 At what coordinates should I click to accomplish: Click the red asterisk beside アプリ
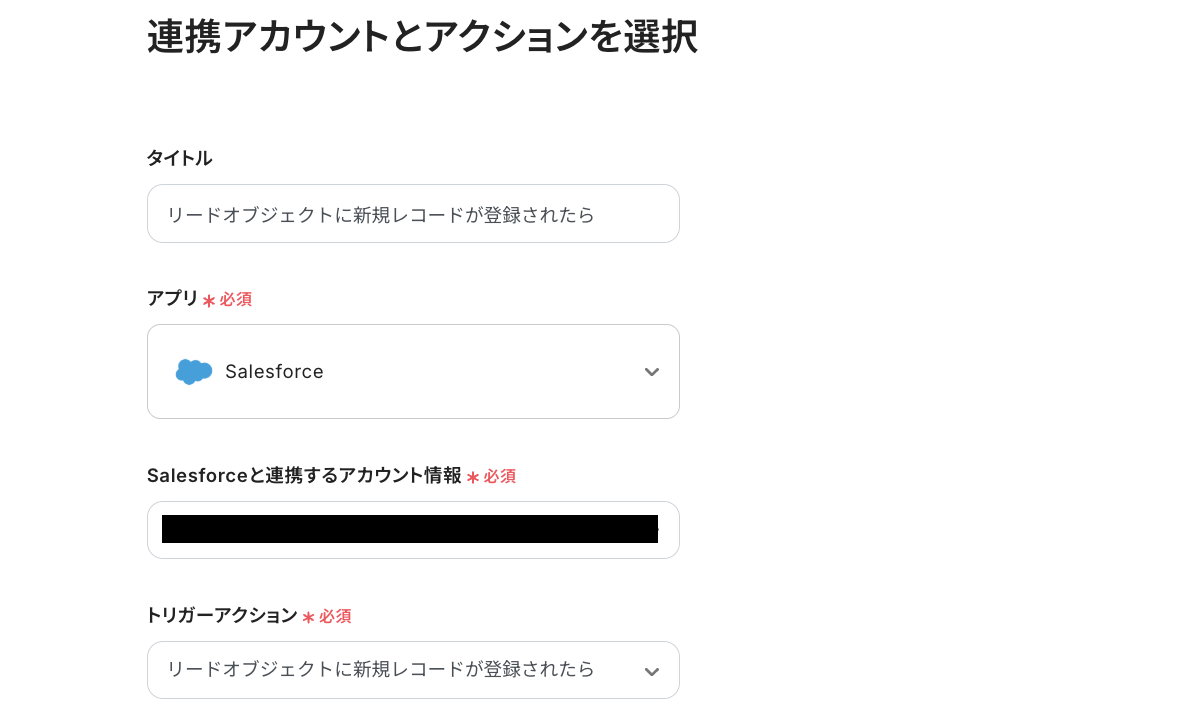(209, 301)
